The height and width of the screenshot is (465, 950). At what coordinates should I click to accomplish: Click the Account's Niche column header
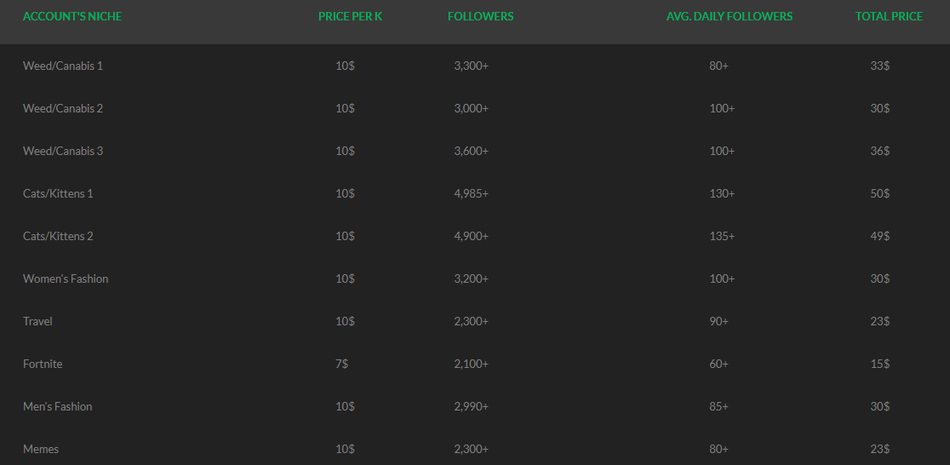(x=72, y=17)
